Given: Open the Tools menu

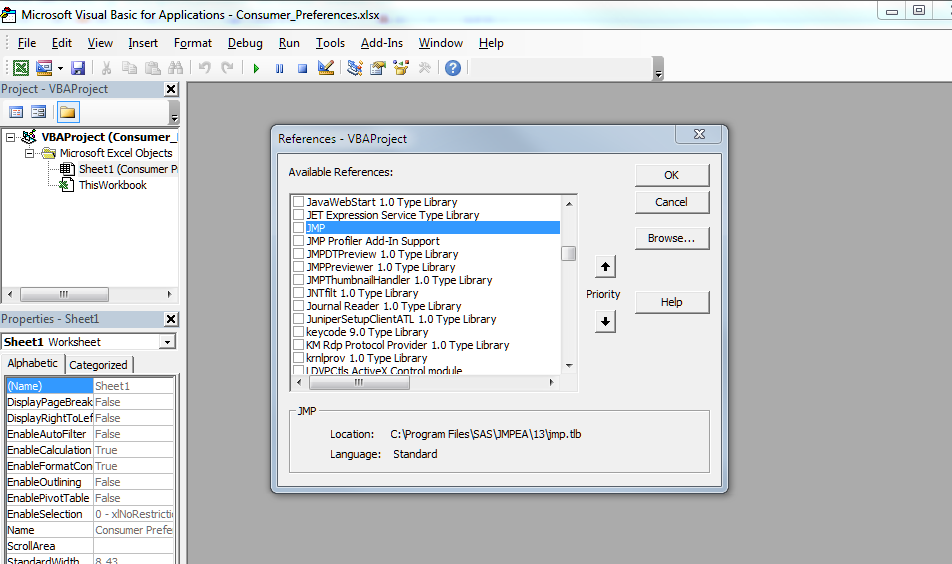Looking at the screenshot, I should coord(330,43).
